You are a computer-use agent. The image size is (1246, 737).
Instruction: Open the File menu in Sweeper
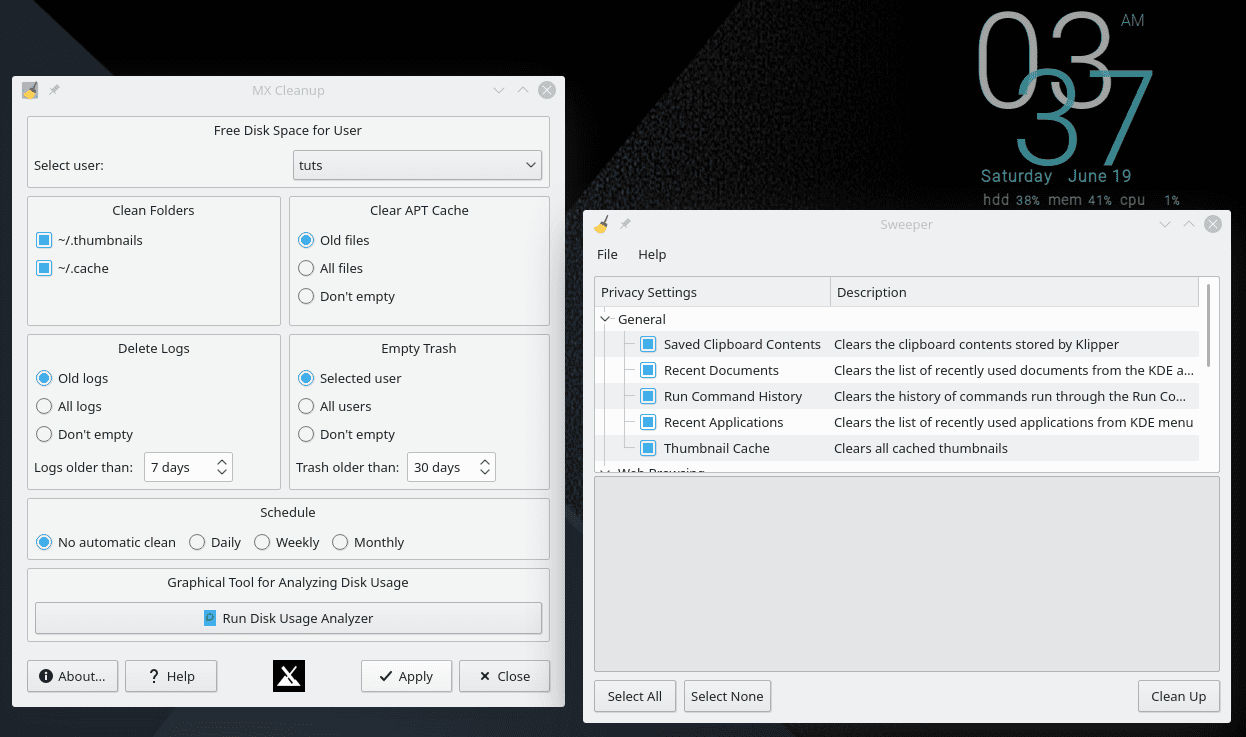pyautogui.click(x=607, y=254)
